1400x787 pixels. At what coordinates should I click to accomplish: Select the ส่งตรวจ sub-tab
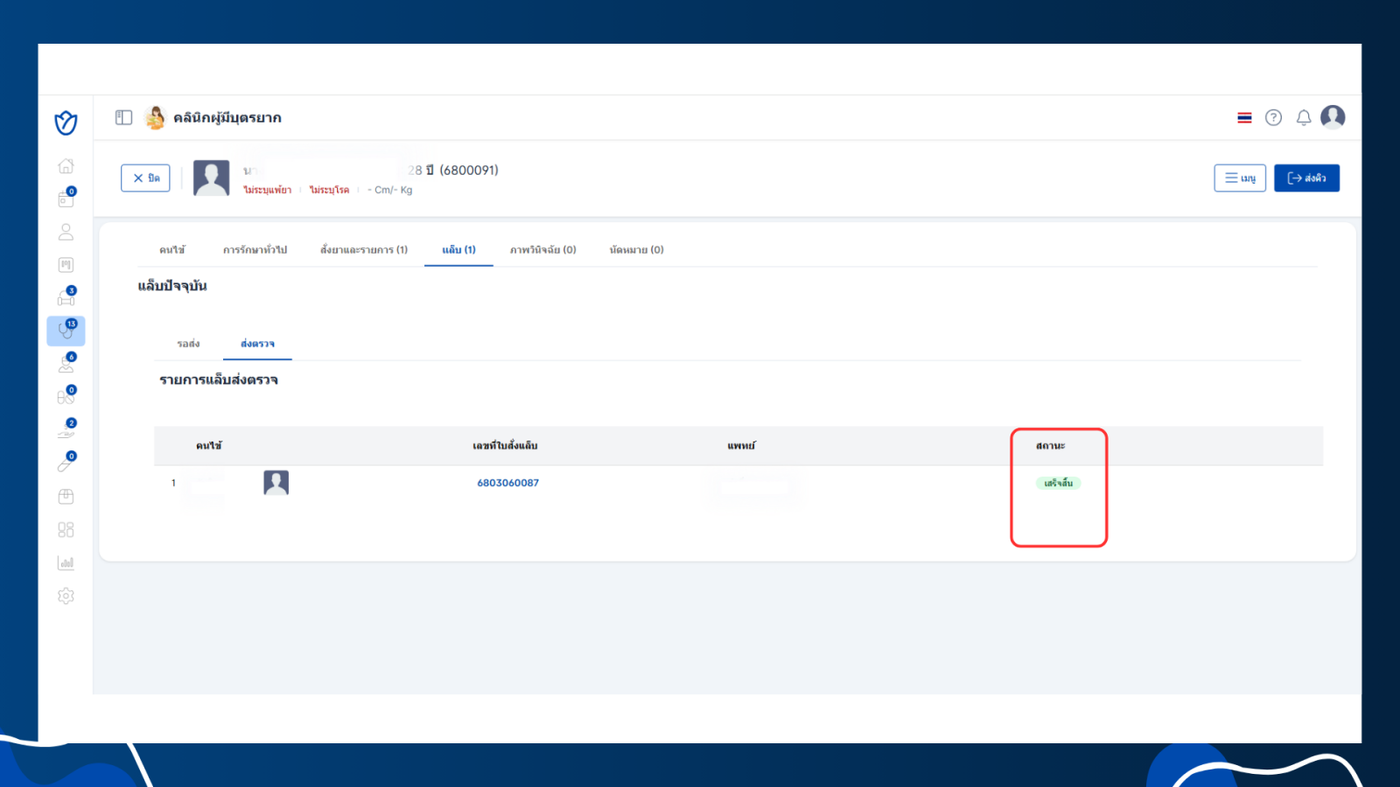point(258,344)
